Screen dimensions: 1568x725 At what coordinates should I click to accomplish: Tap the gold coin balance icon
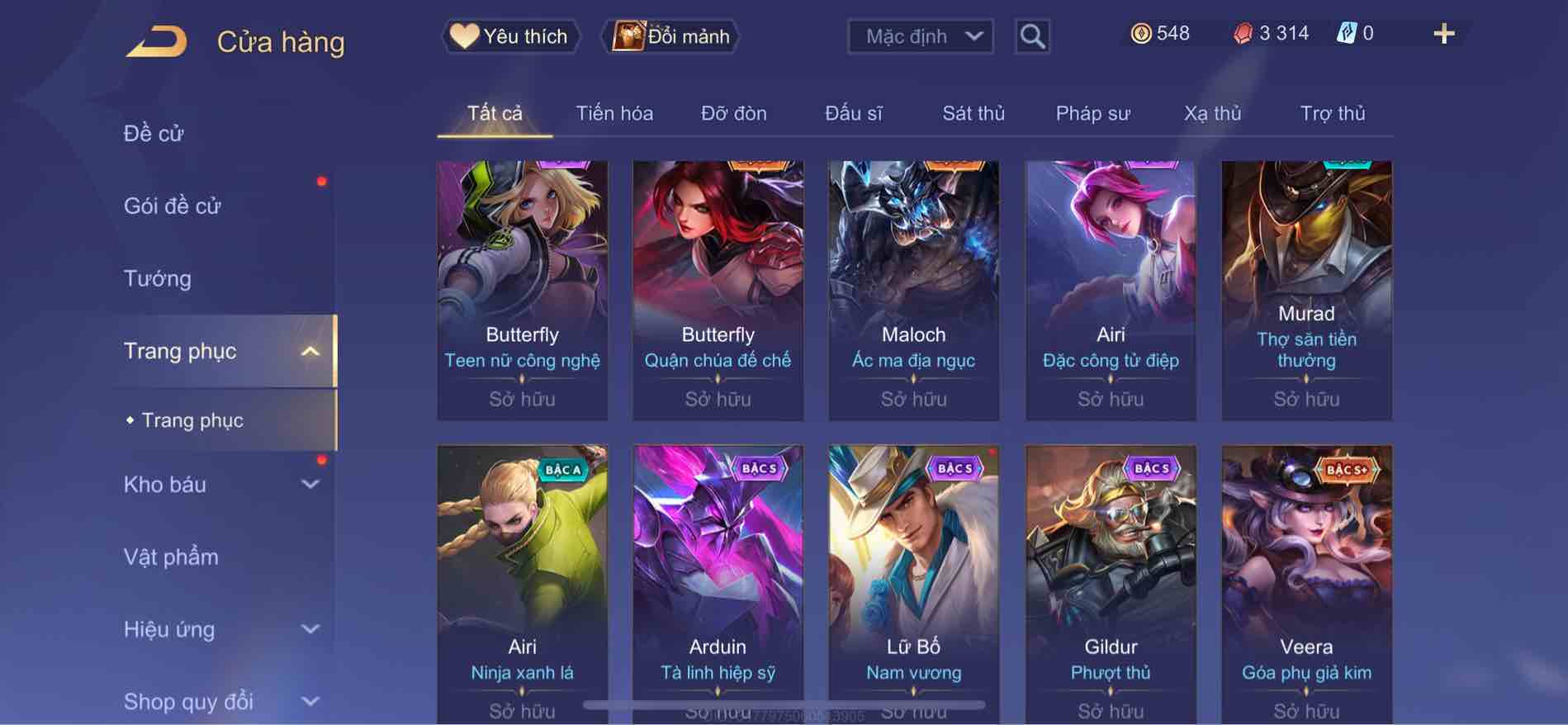[1141, 34]
